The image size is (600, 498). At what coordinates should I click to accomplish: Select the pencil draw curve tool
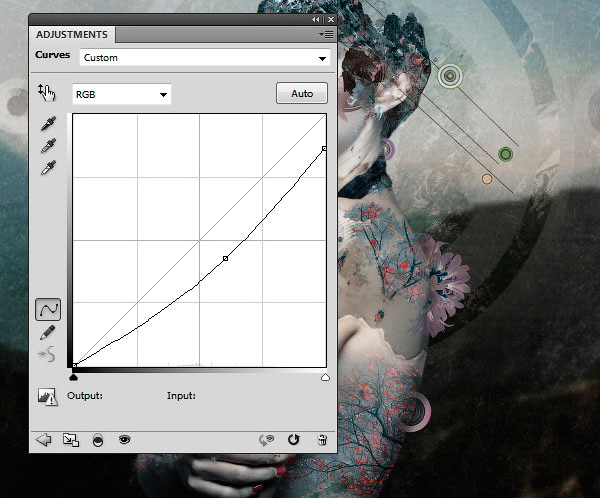(x=47, y=332)
